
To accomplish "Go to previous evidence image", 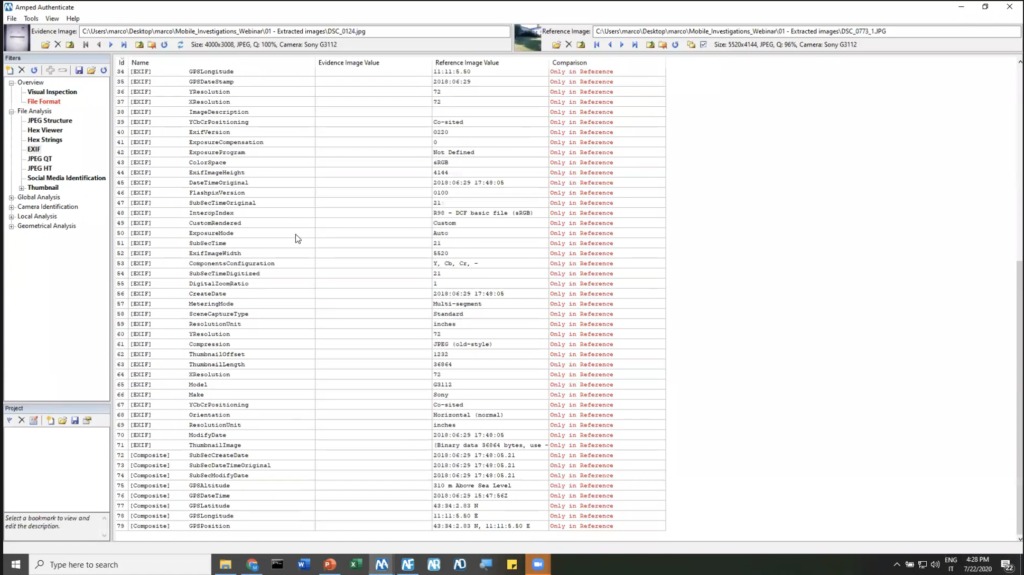I will click(99, 44).
